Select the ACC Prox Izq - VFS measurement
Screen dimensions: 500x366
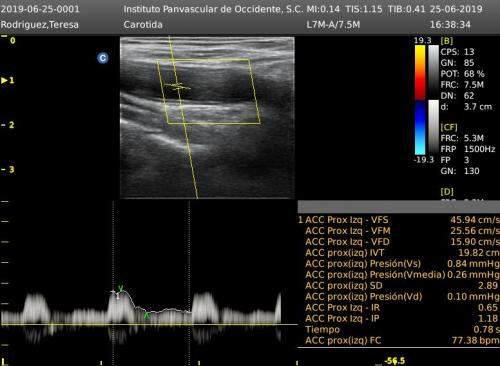coord(399,220)
